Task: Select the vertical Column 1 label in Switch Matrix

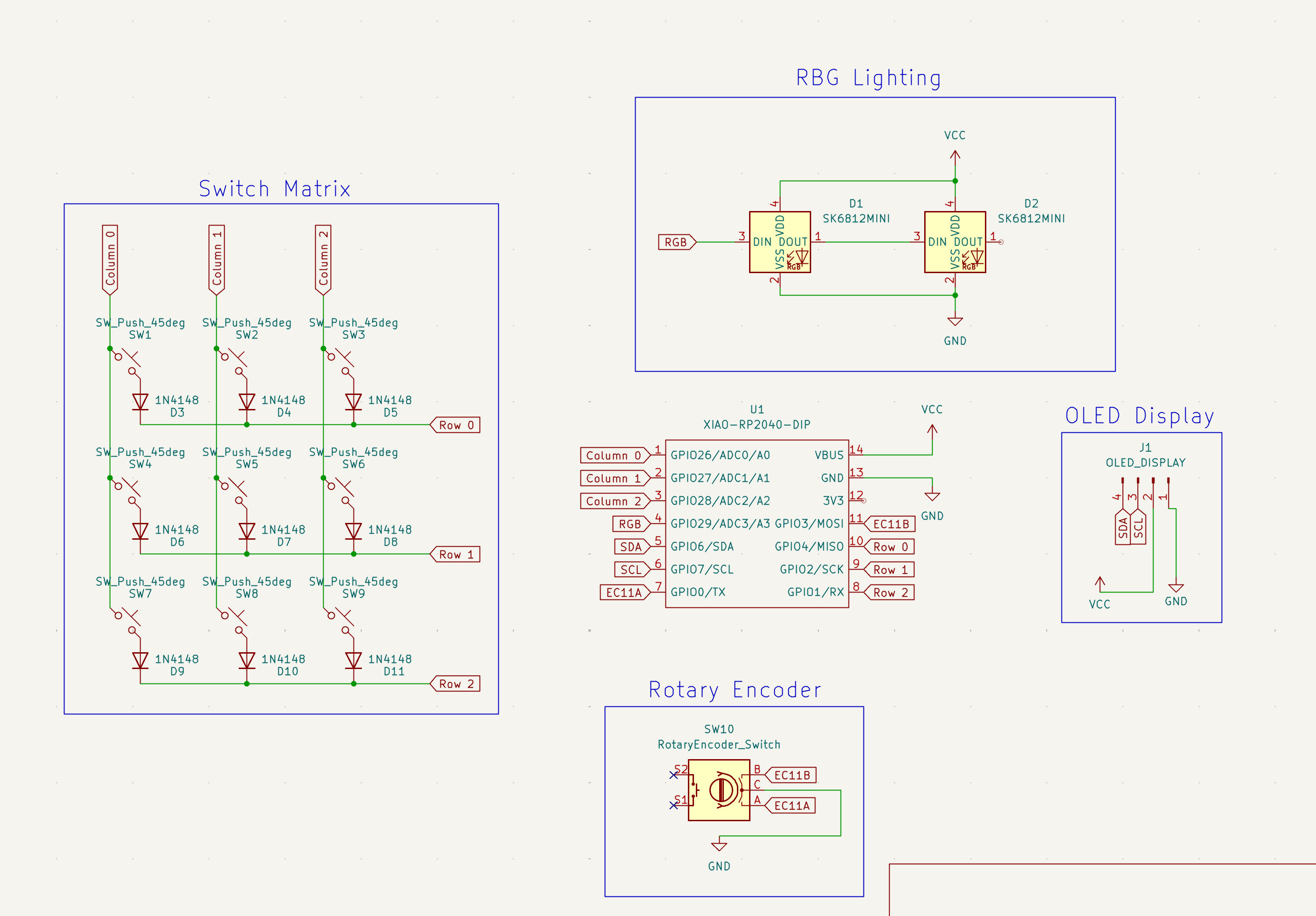Action: tap(217, 260)
